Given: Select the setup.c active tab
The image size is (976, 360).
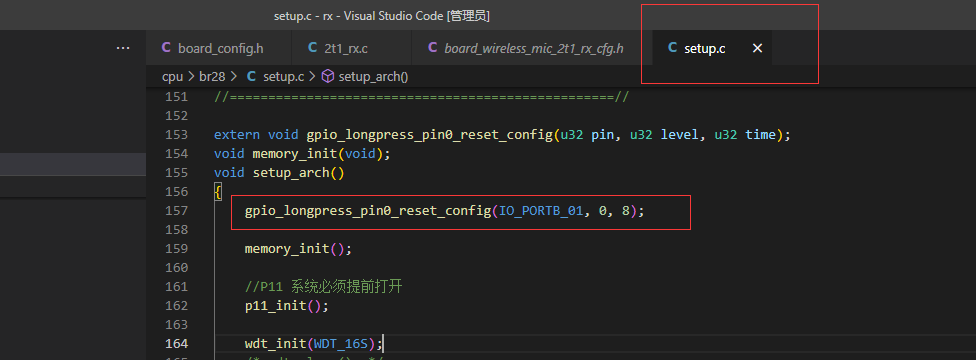Looking at the screenshot, I should coord(704,48).
